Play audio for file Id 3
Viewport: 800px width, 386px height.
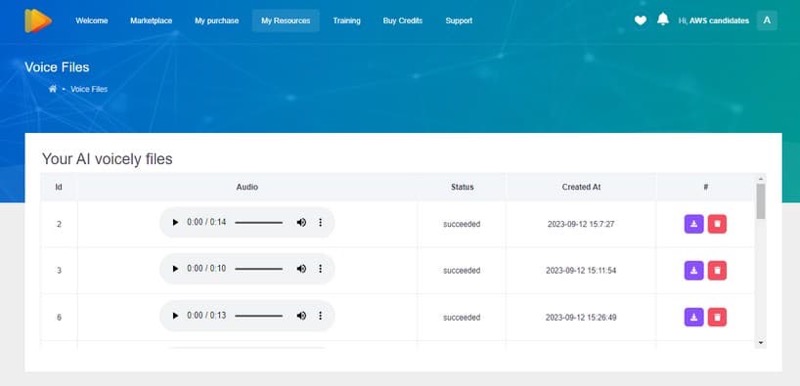175,269
